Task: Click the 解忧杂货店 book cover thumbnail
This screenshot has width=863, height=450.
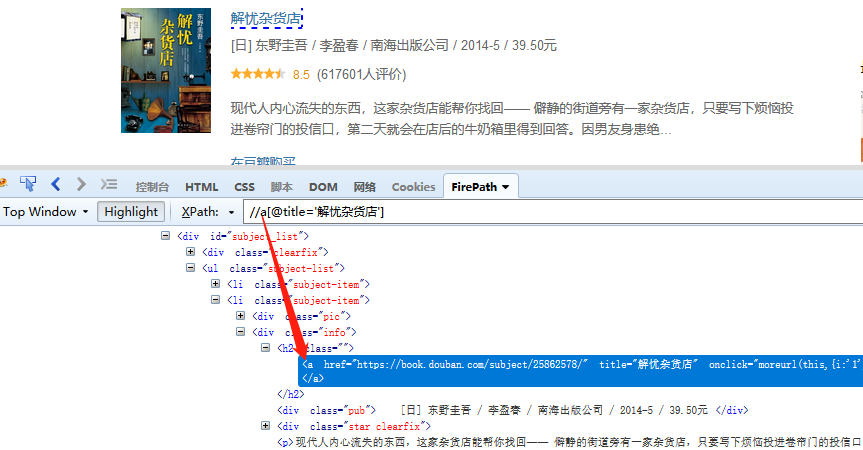Action: tap(166, 70)
